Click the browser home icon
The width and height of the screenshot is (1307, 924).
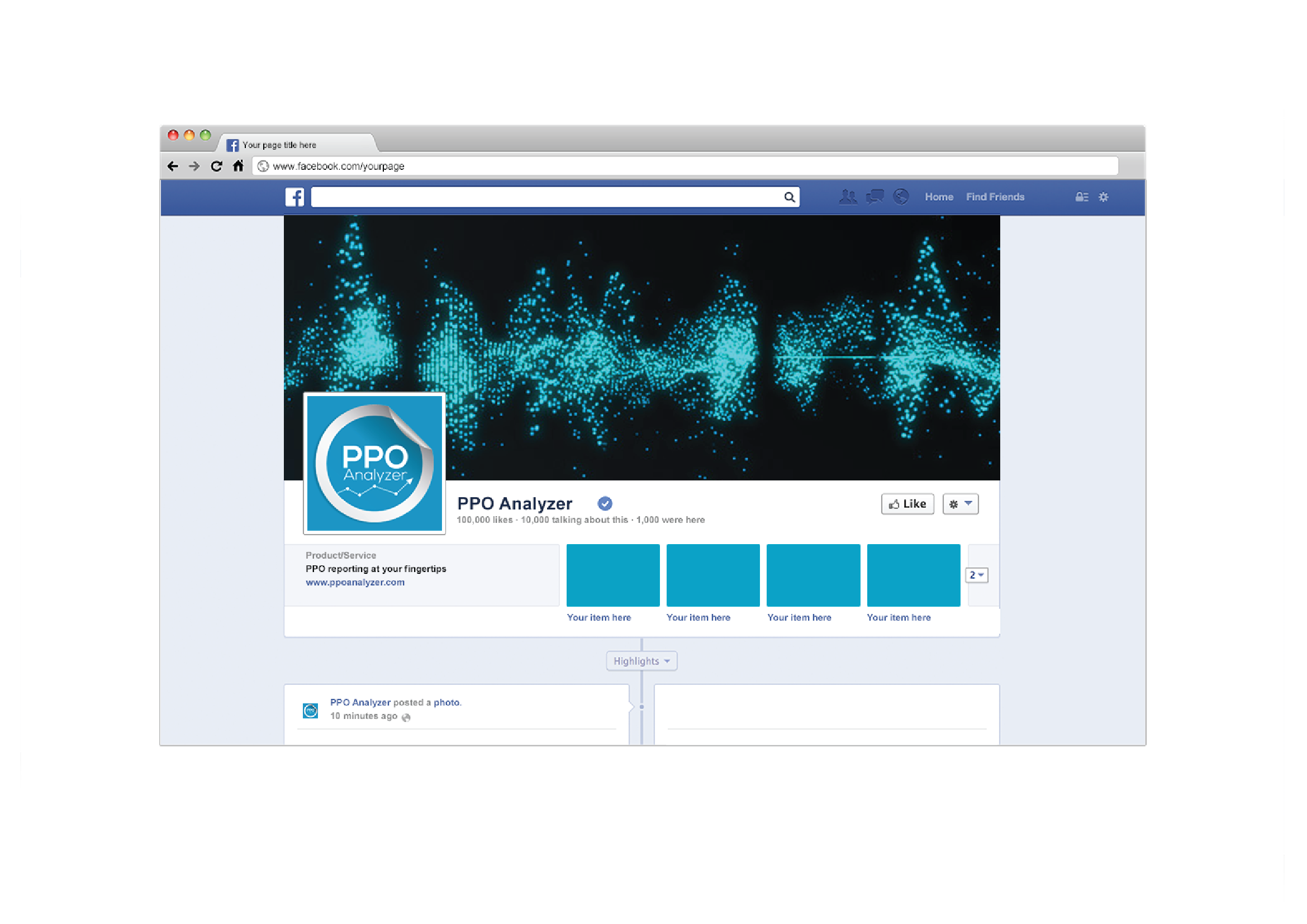(x=239, y=166)
